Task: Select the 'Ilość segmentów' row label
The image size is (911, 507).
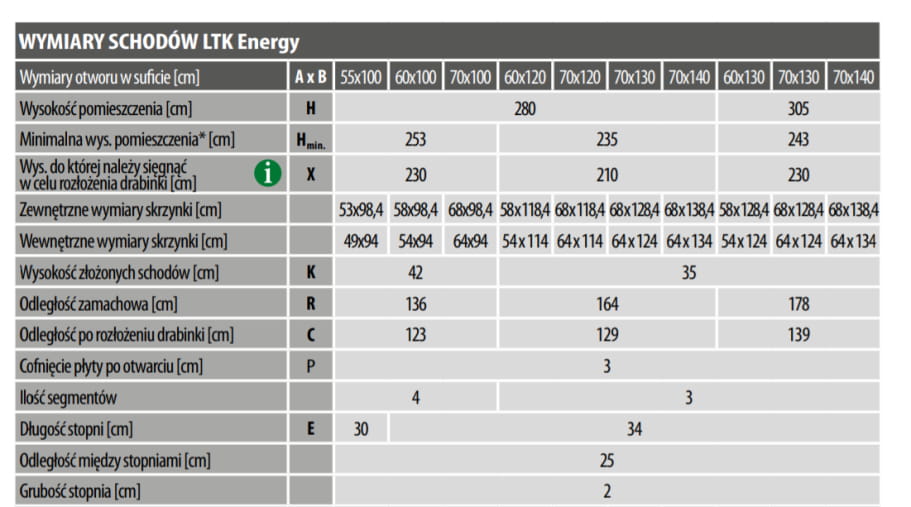Action: (x=68, y=397)
